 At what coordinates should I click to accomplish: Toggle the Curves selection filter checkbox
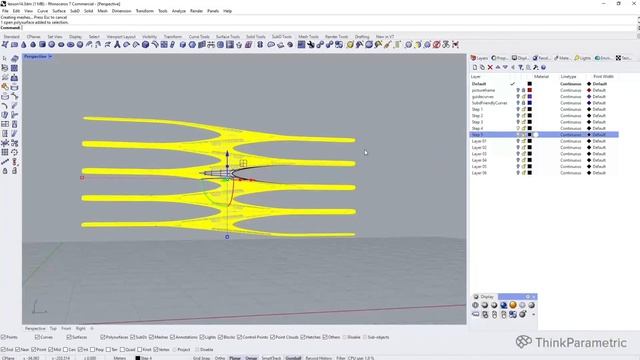tap(37, 337)
